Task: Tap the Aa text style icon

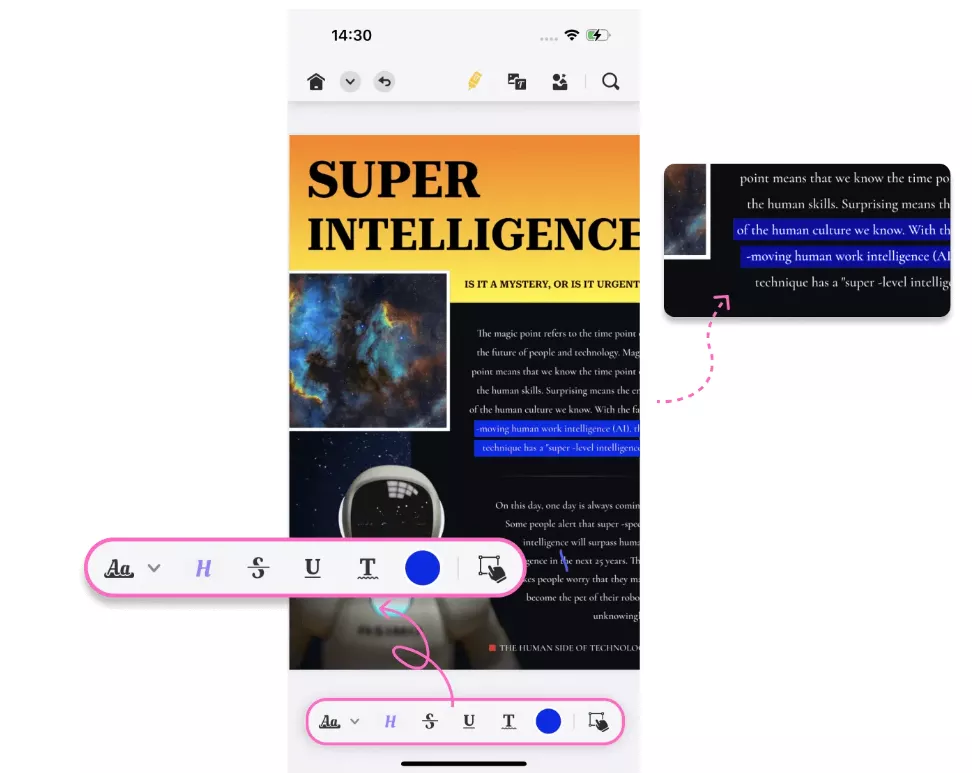Action: click(x=119, y=568)
